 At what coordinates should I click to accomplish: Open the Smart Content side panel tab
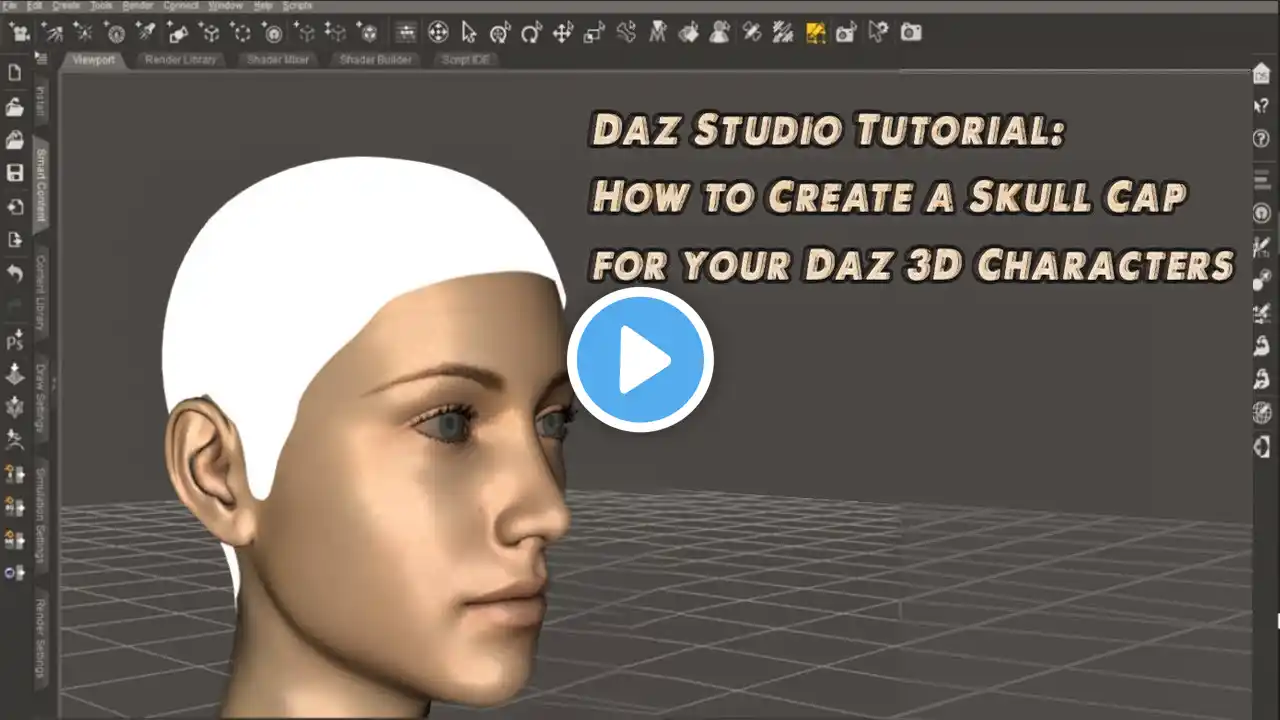pyautogui.click(x=42, y=186)
